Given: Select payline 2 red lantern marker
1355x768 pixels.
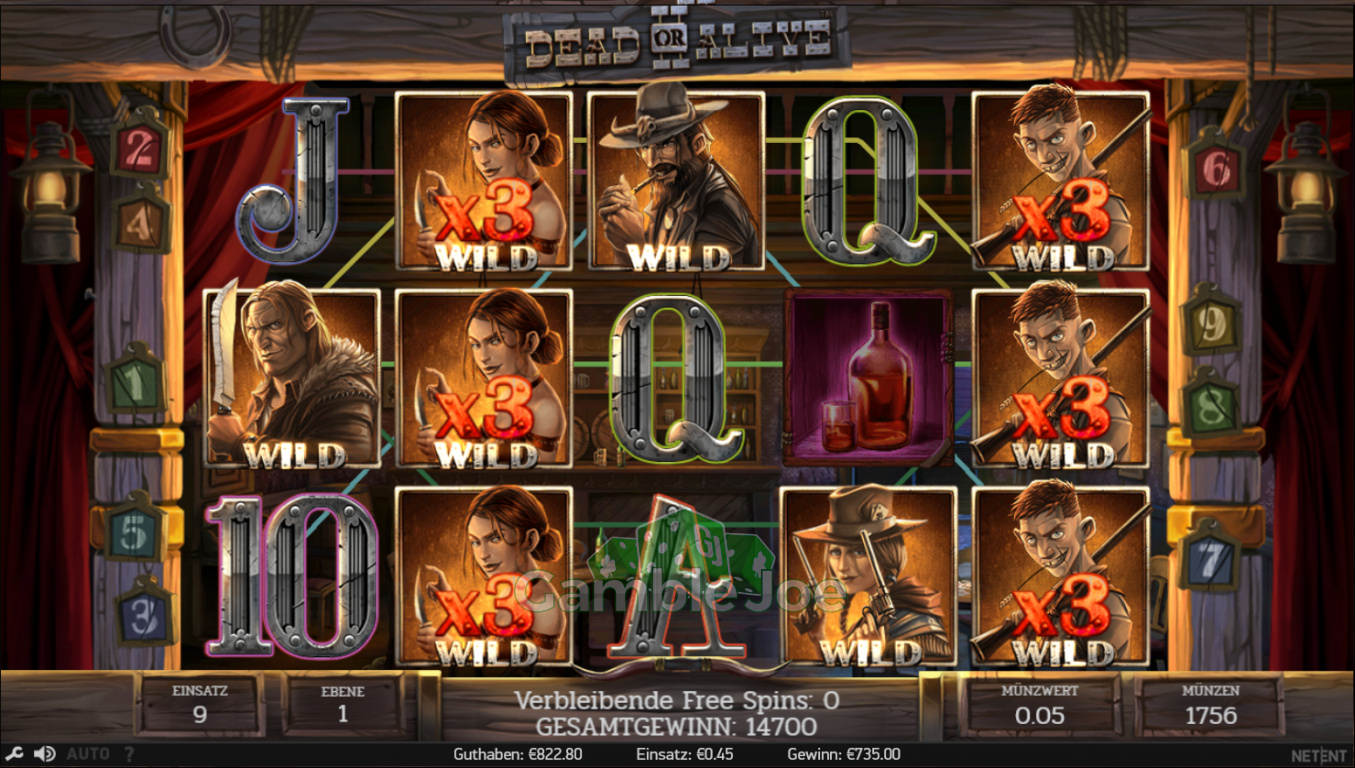Looking at the screenshot, I should [140, 147].
